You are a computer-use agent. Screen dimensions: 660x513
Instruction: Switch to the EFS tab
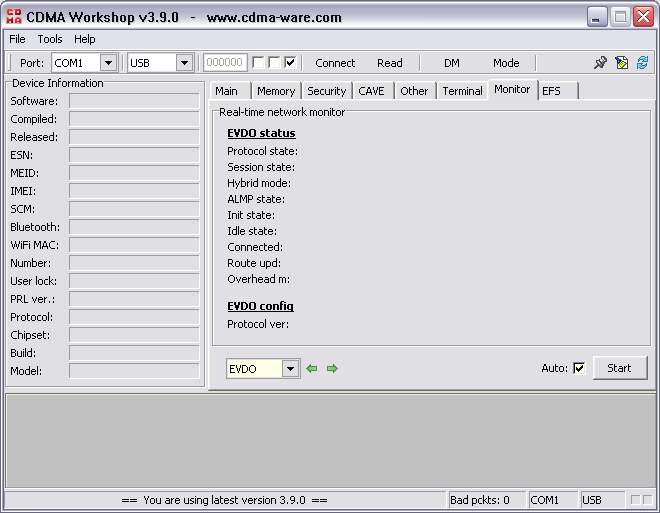(558, 91)
